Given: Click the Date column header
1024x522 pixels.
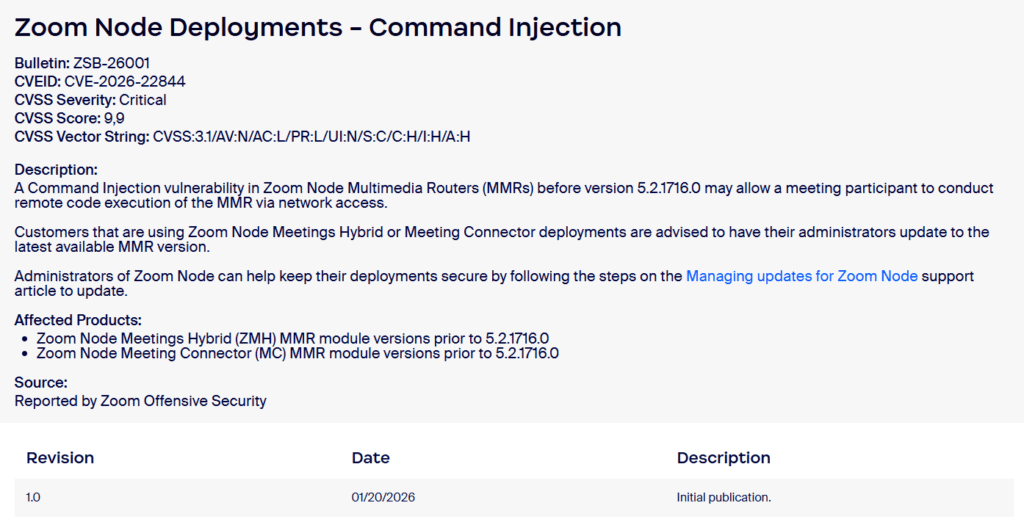Looking at the screenshot, I should [371, 458].
